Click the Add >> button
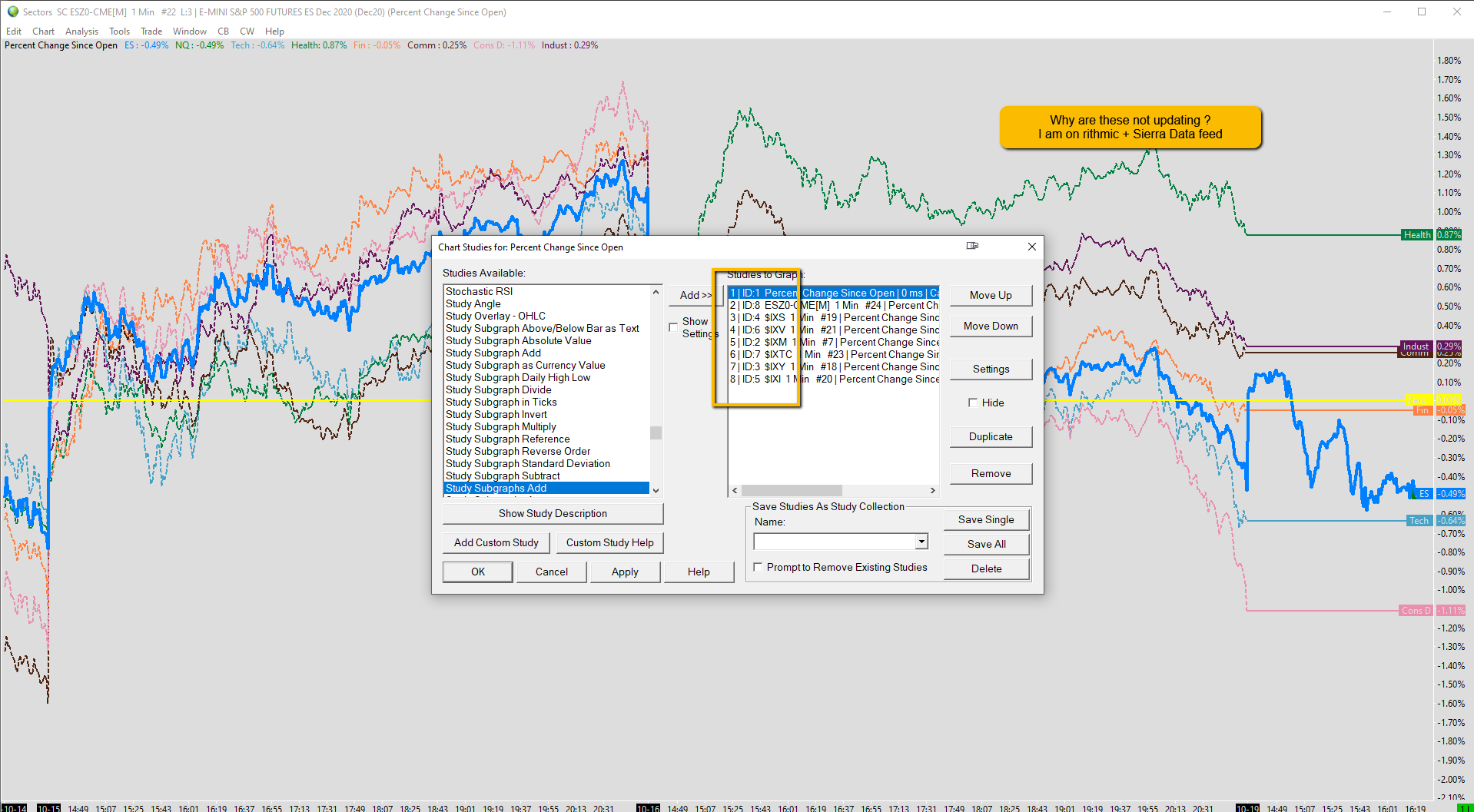The height and width of the screenshot is (812, 1474). pos(695,295)
